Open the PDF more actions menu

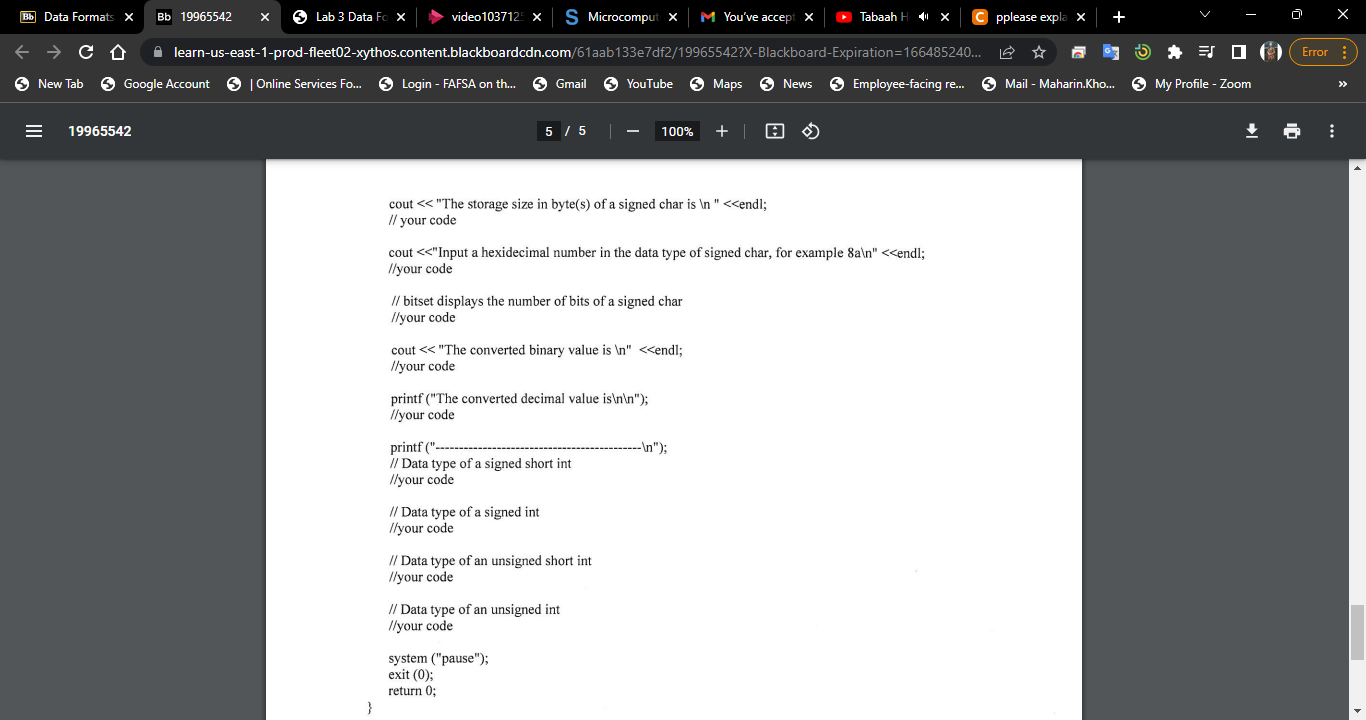tap(1331, 130)
